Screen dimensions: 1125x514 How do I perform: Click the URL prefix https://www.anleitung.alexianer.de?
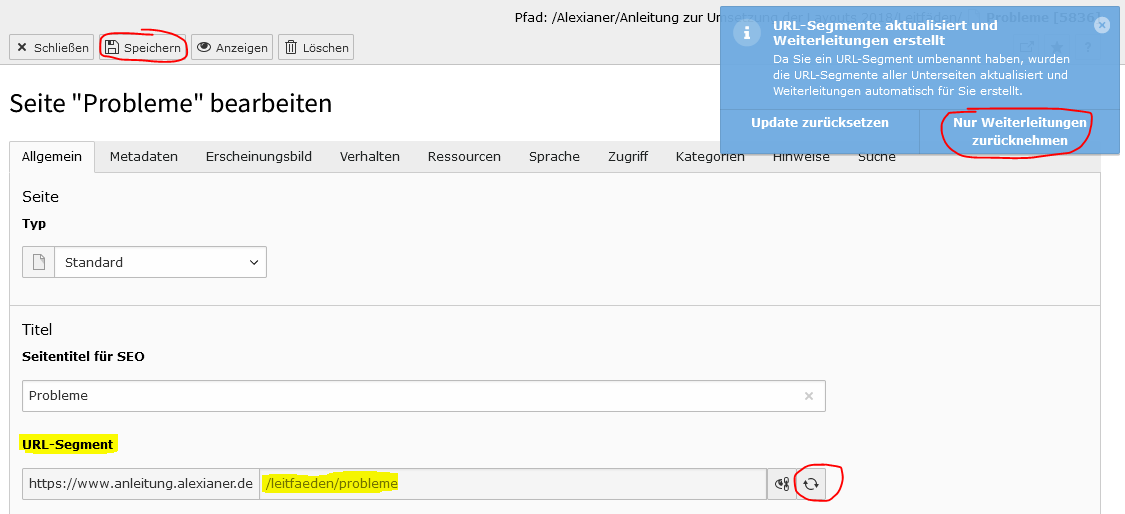coord(141,485)
